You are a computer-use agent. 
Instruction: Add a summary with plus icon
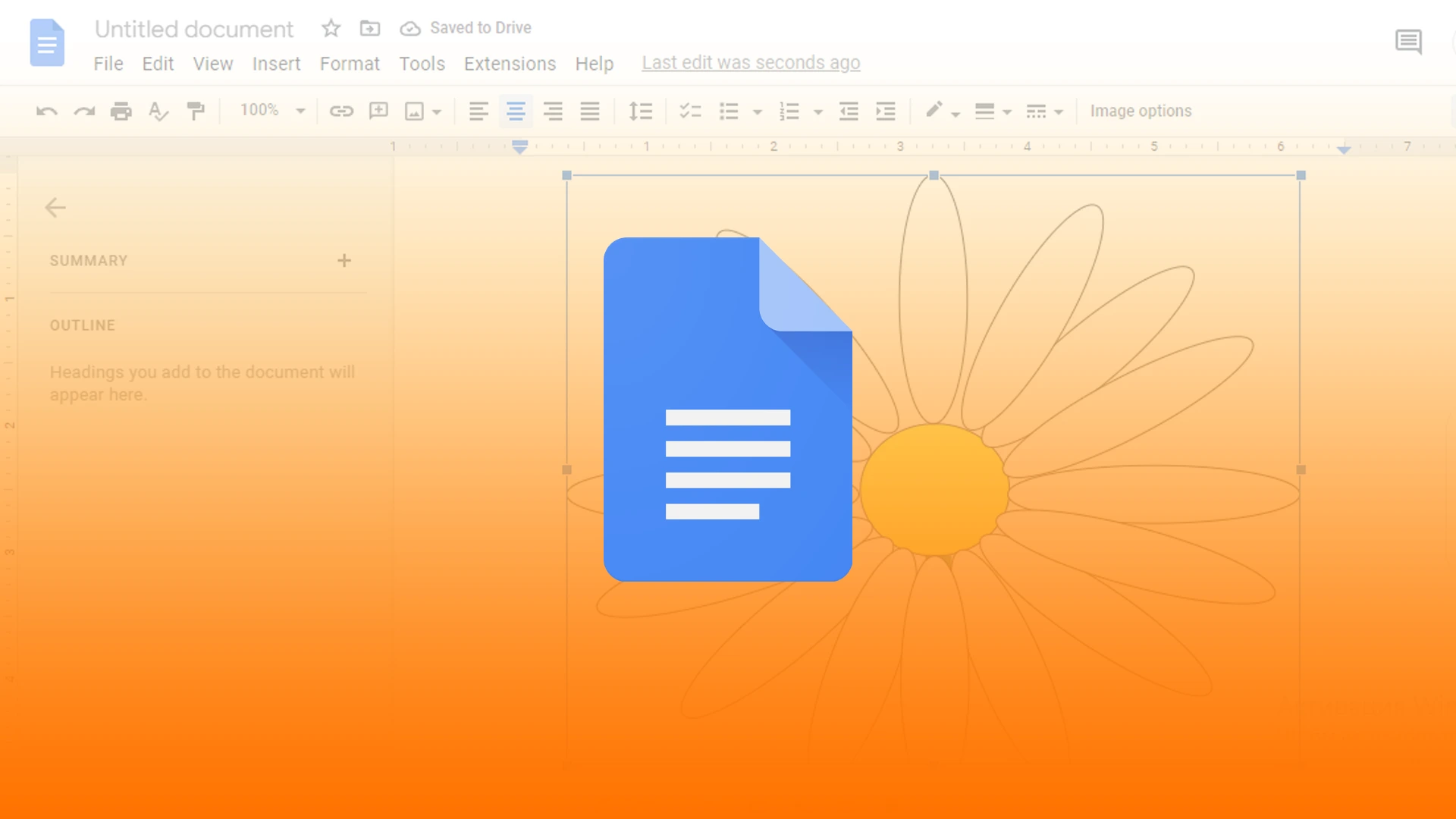(x=344, y=261)
